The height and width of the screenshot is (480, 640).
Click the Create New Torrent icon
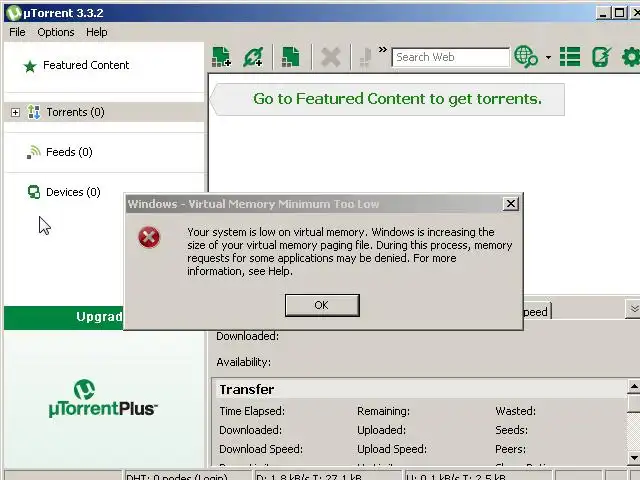pyautogui.click(x=291, y=57)
